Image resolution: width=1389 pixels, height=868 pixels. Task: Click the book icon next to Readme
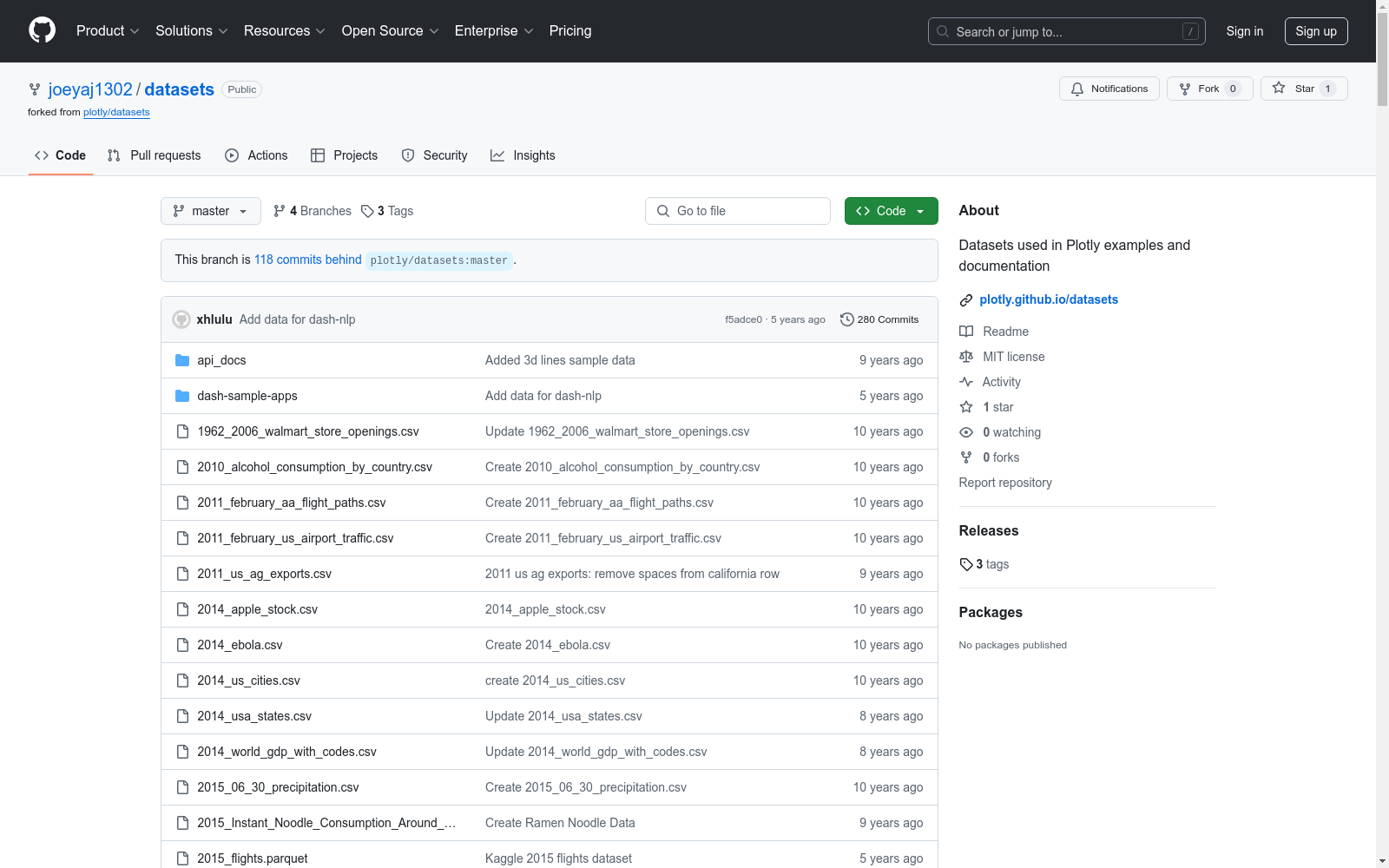tap(966, 332)
